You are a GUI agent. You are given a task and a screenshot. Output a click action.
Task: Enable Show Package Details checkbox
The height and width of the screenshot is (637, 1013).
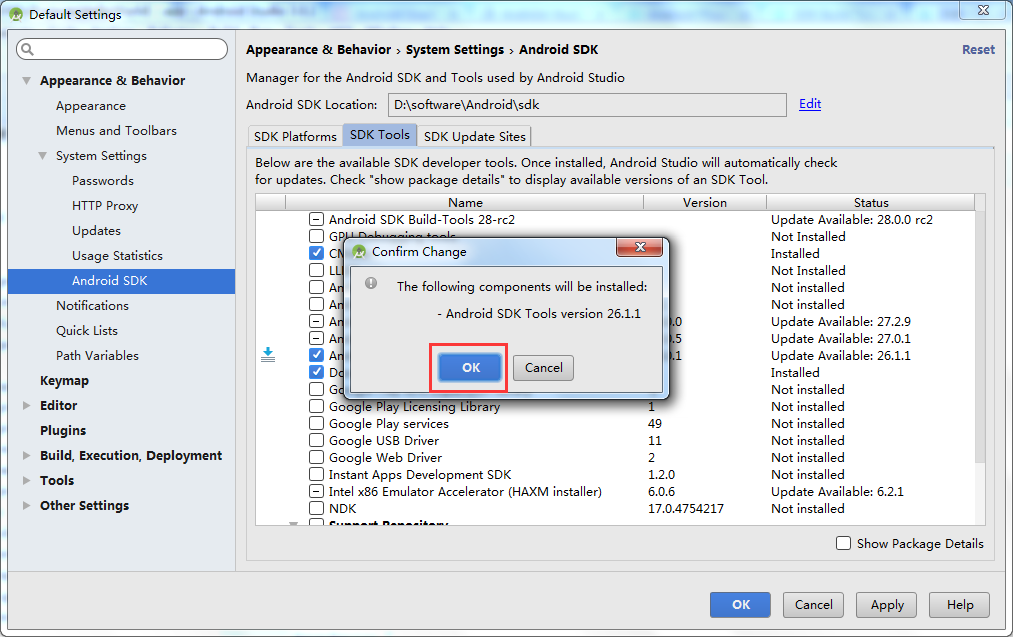[844, 543]
